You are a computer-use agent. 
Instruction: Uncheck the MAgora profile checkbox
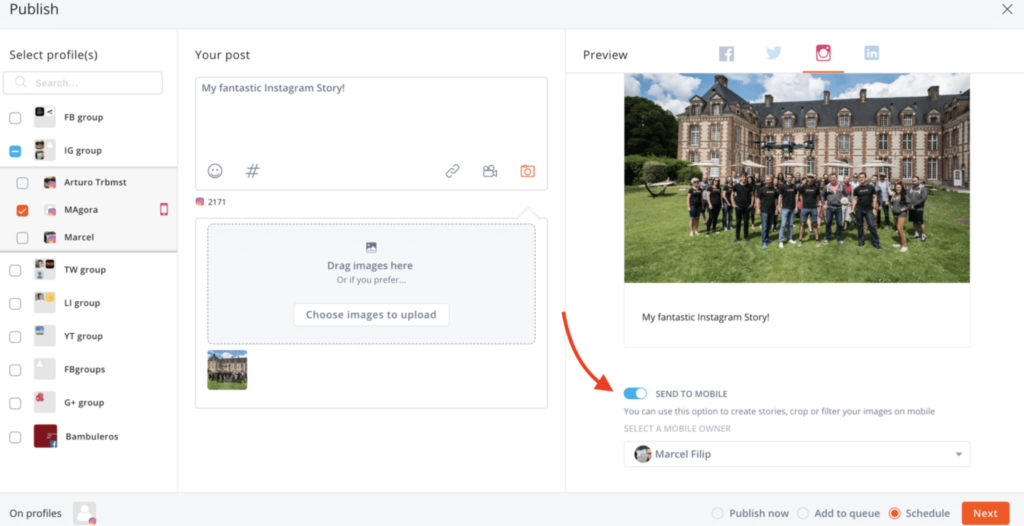pos(22,211)
